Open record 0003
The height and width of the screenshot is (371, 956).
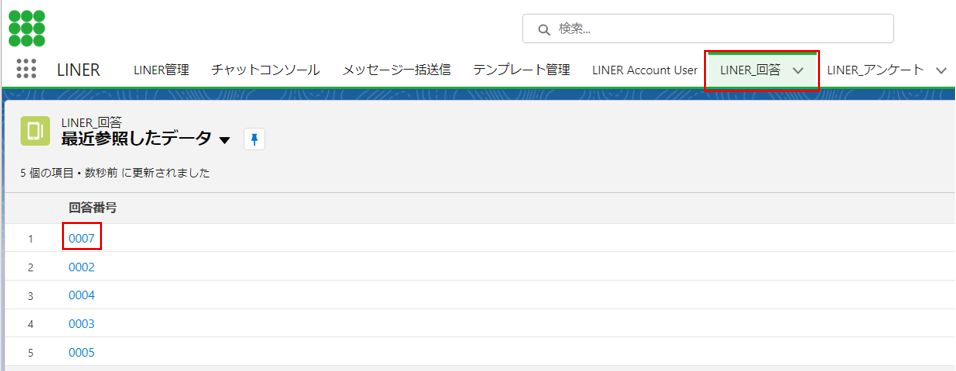(82, 324)
